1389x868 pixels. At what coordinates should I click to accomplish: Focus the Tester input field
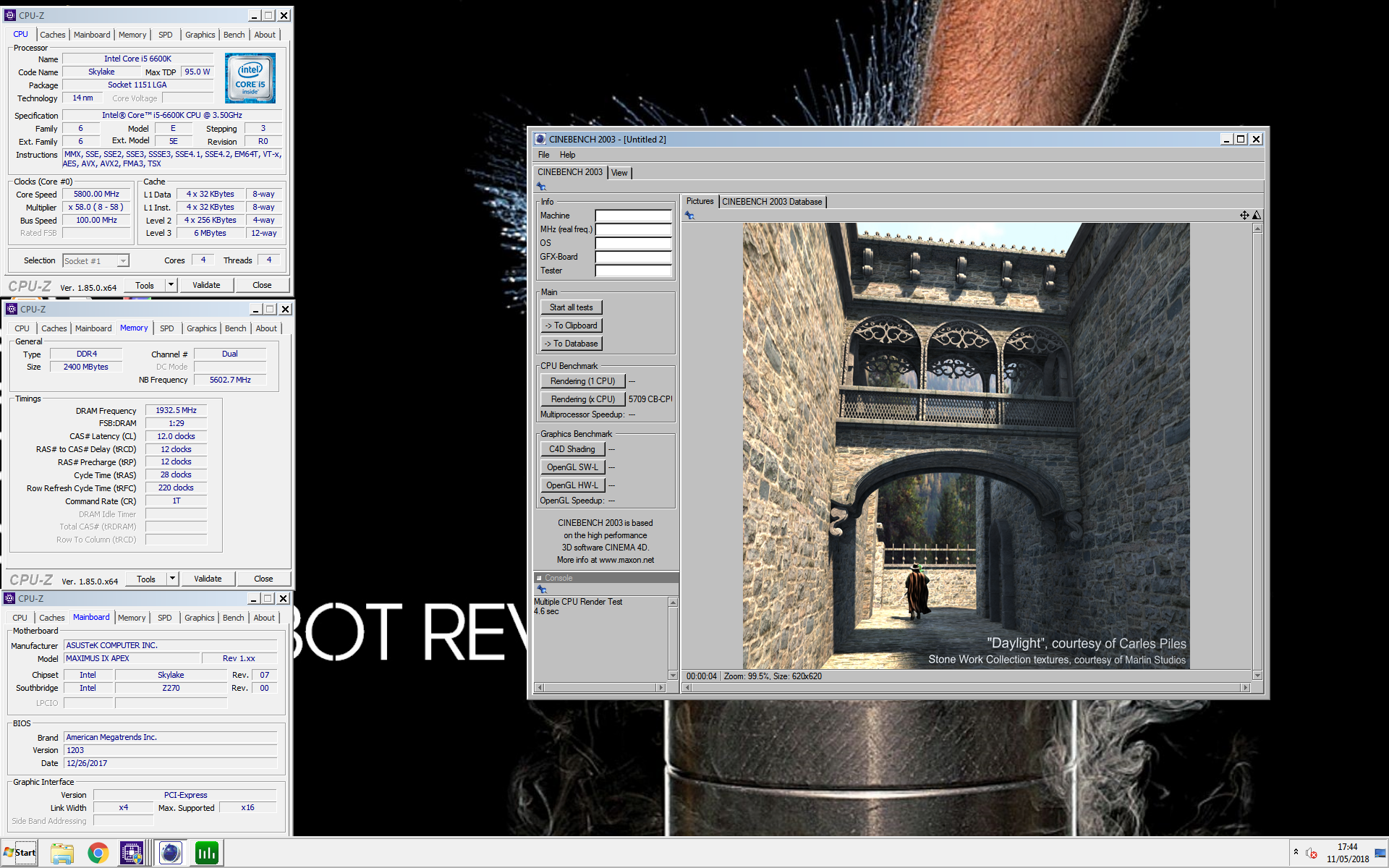[633, 271]
